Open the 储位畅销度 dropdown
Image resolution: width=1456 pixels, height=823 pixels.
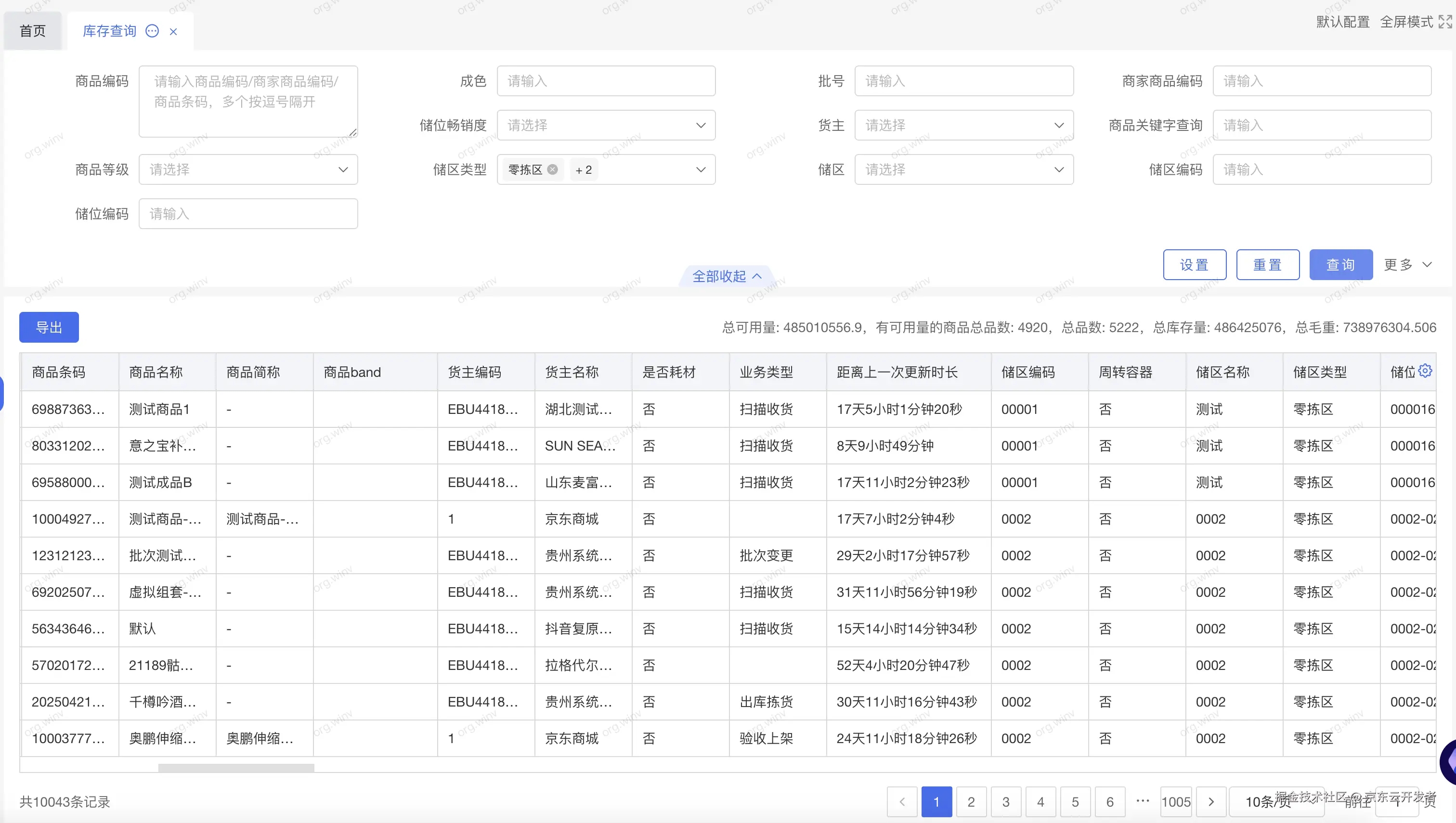[606, 126]
